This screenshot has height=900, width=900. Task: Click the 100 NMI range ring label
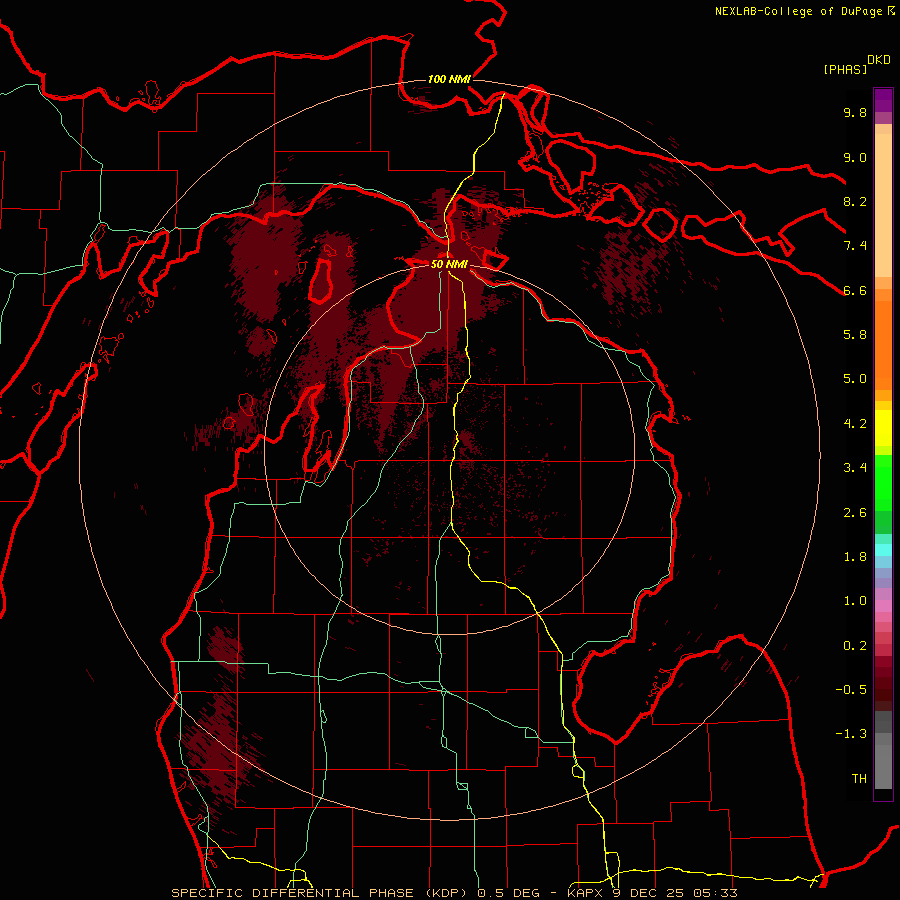449,79
